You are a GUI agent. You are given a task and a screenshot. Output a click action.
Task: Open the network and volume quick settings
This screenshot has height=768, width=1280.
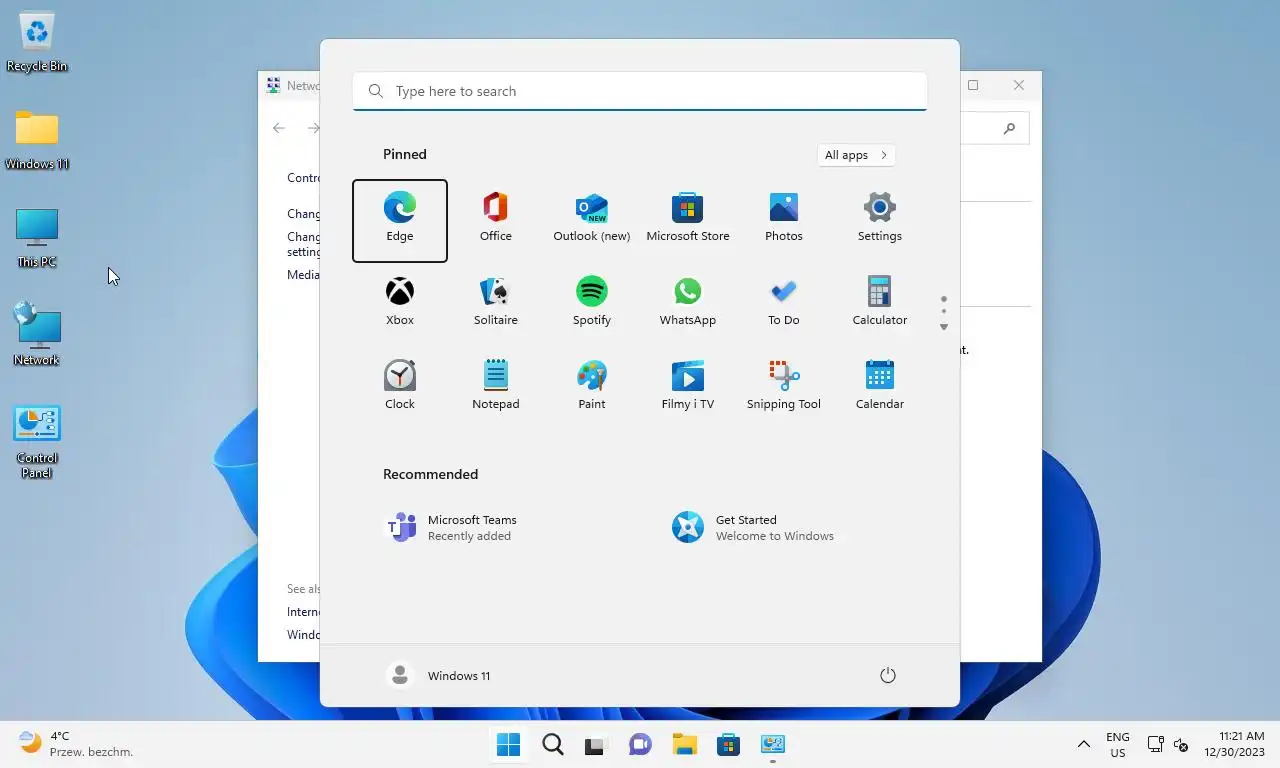coord(1167,745)
